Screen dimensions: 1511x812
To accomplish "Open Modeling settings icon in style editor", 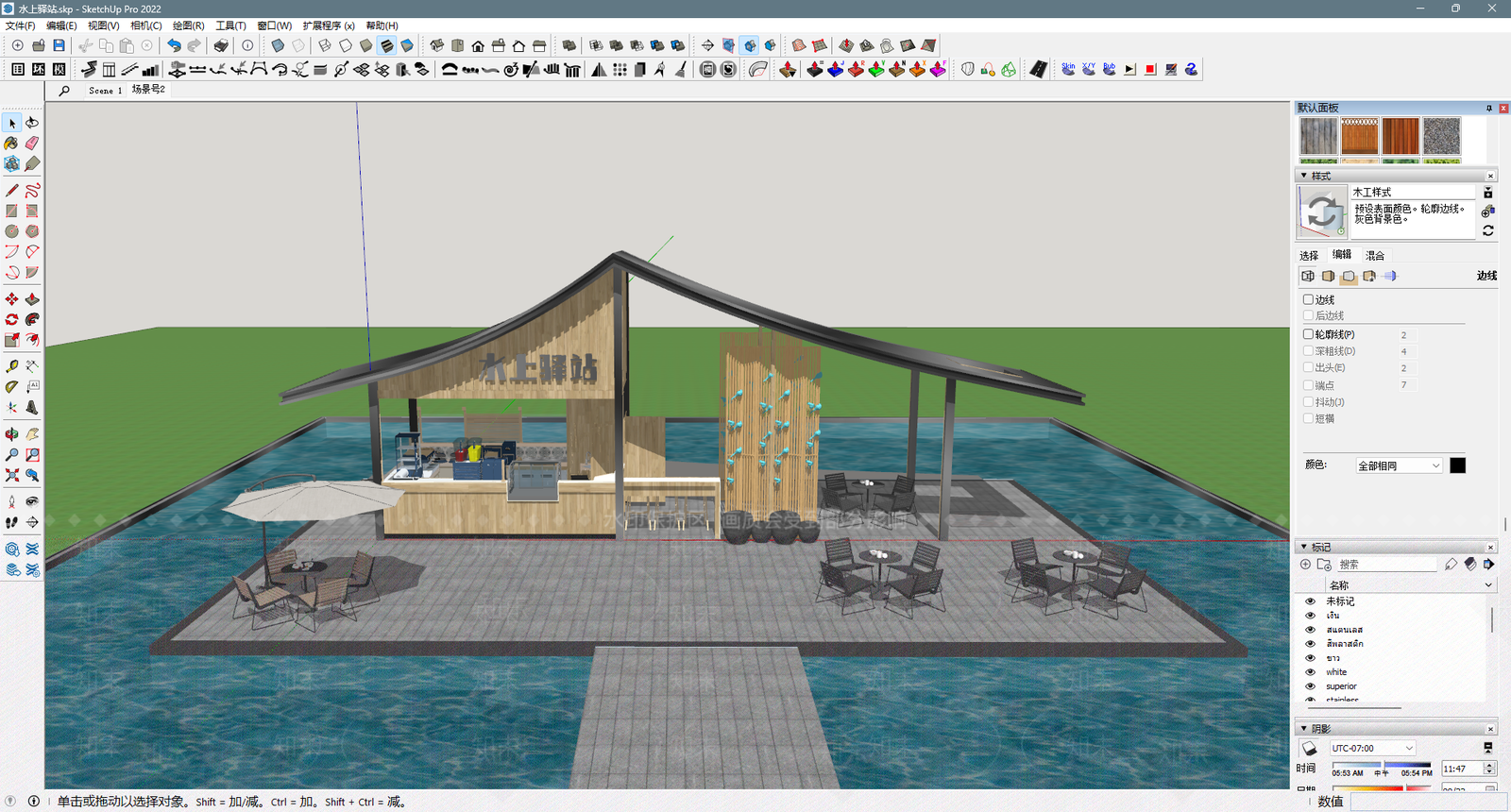I will (1390, 277).
